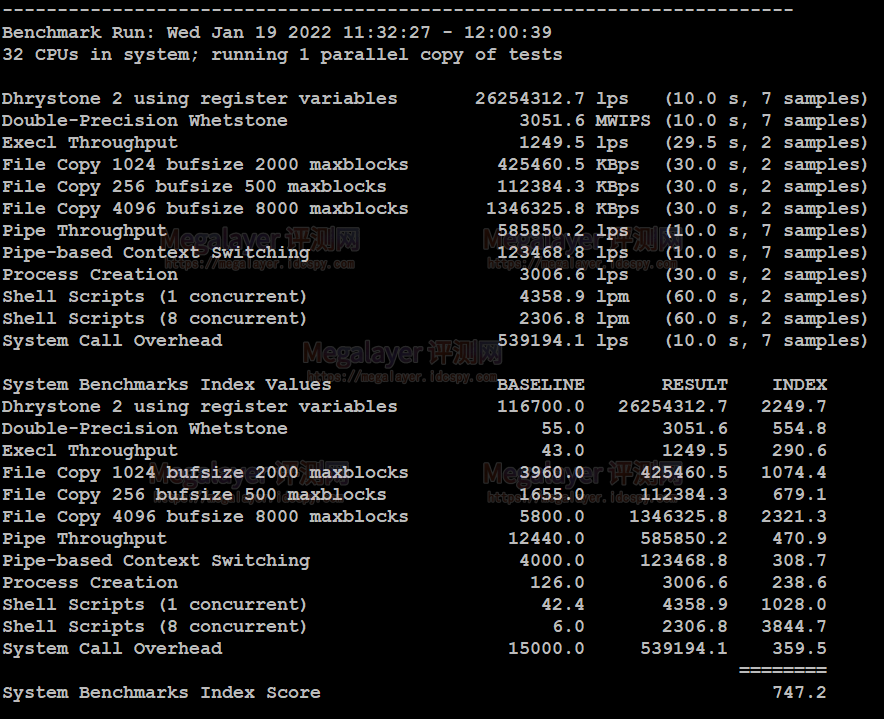Viewport: 884px width, 719px height.
Task: Click the final score 747.2
Action: point(799,692)
